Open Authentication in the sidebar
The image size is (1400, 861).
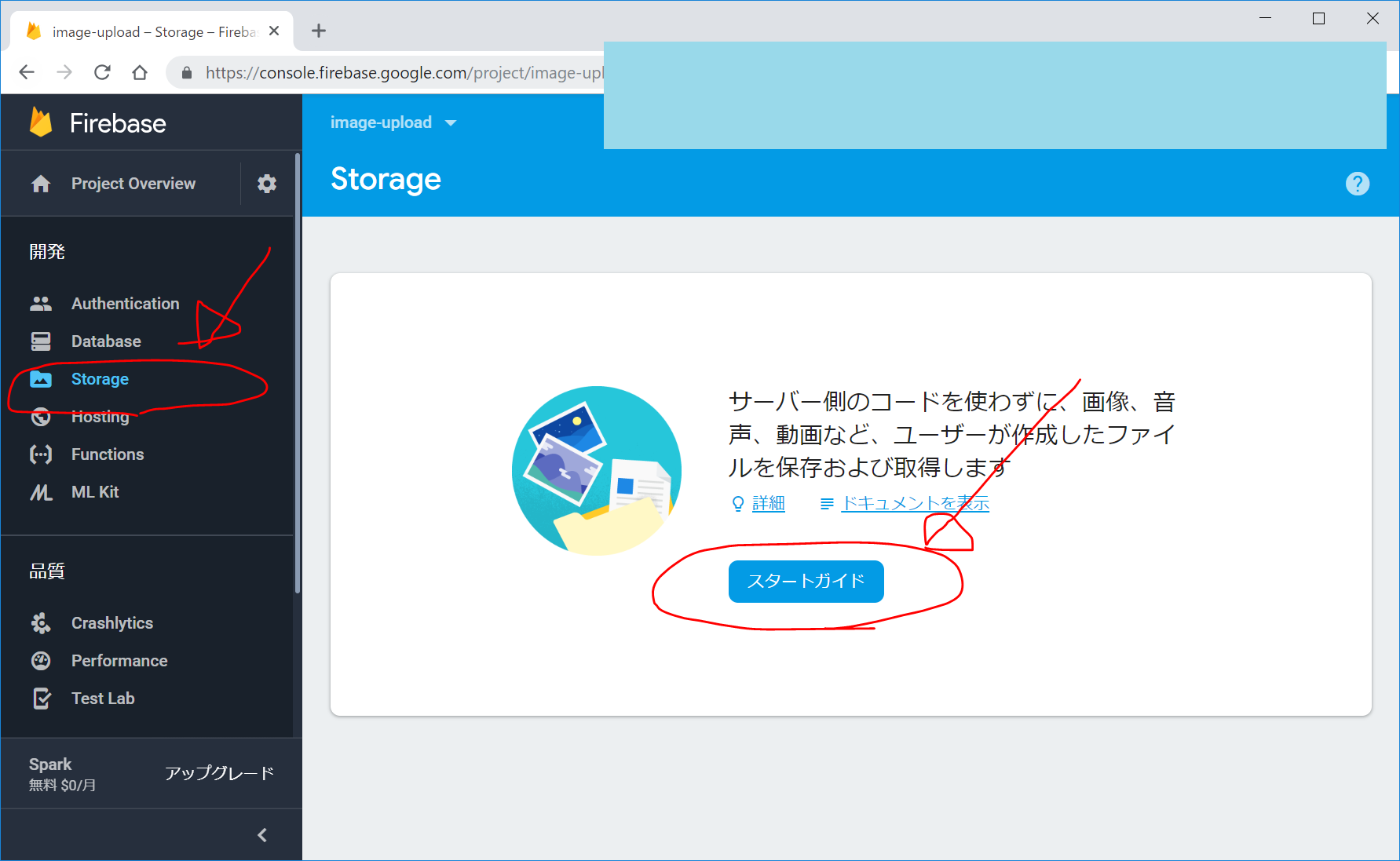(x=125, y=304)
